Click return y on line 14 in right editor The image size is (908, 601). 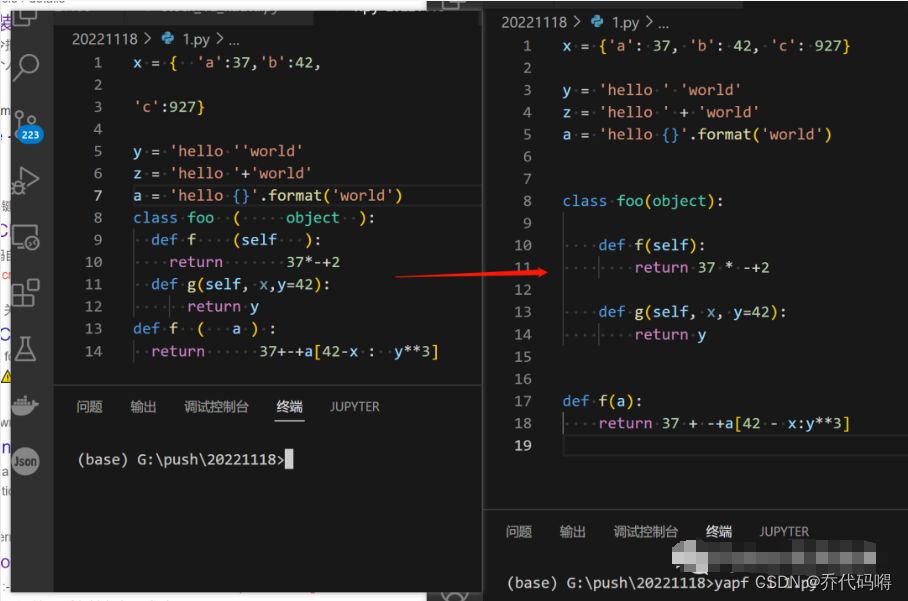point(671,335)
